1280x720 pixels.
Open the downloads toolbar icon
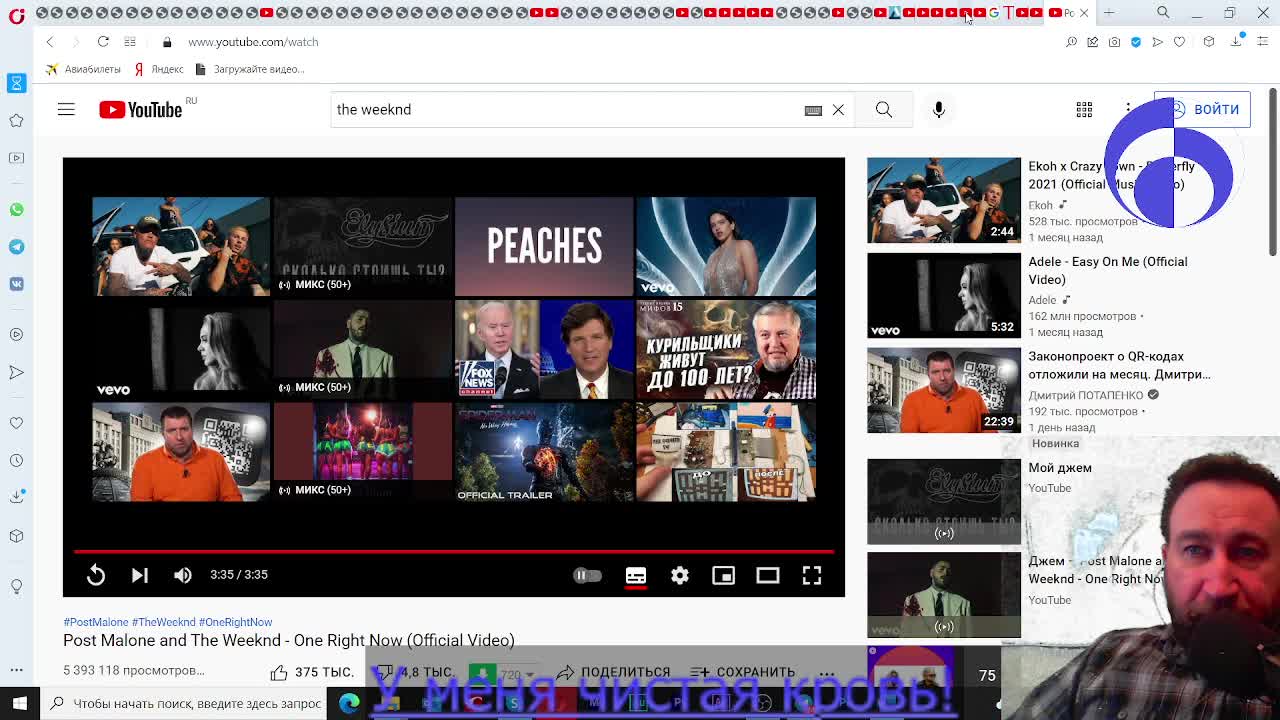[1237, 42]
